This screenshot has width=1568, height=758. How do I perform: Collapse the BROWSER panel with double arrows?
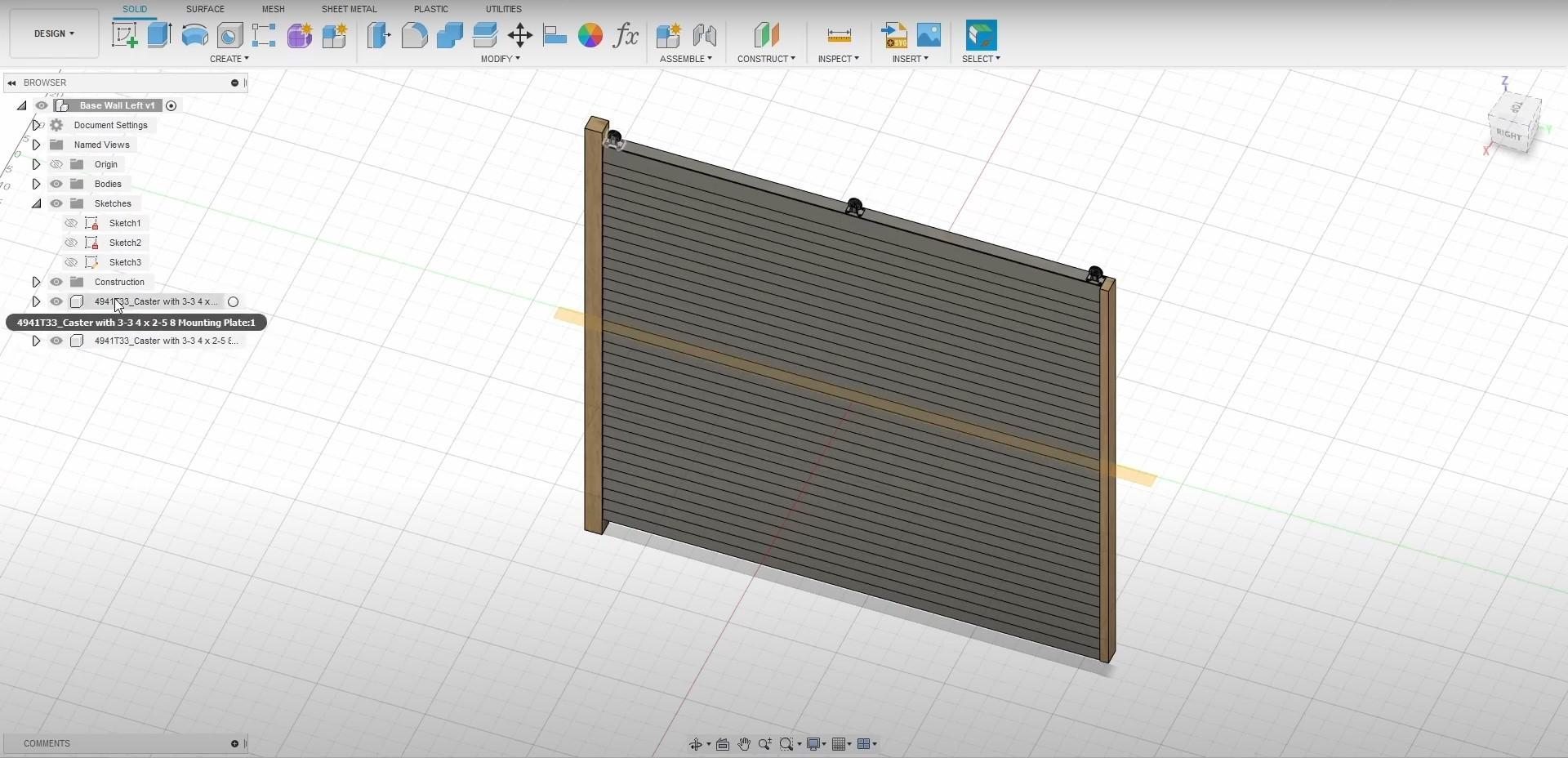11,82
